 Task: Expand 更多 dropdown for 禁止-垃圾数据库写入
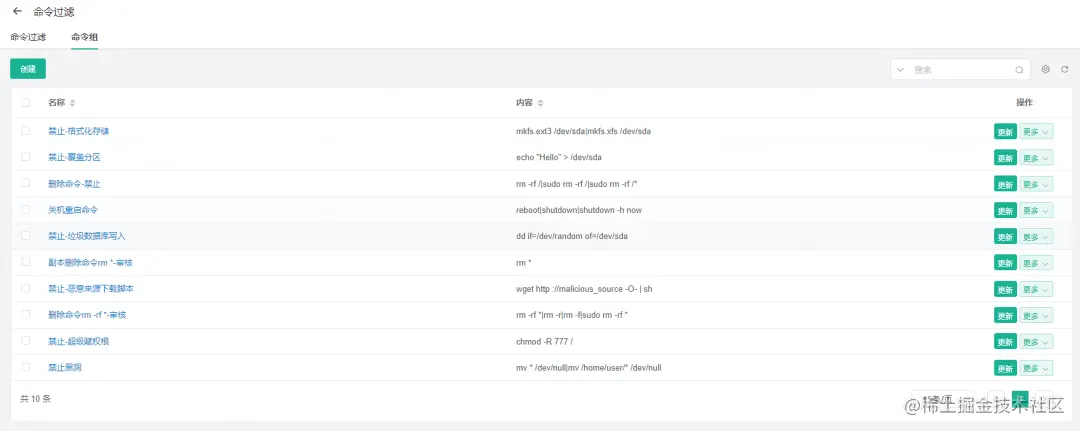point(1036,236)
